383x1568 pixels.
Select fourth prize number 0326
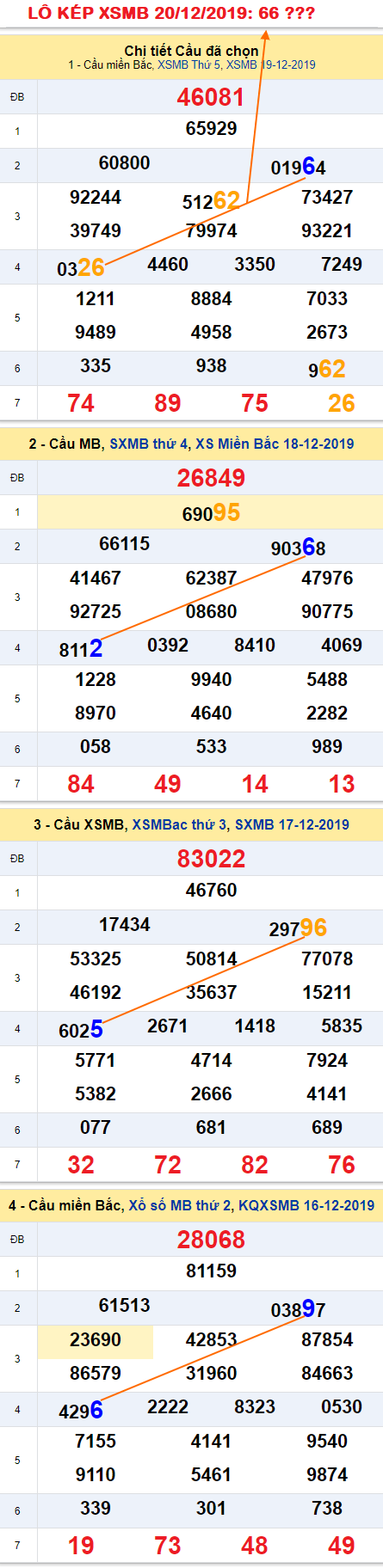81,268
